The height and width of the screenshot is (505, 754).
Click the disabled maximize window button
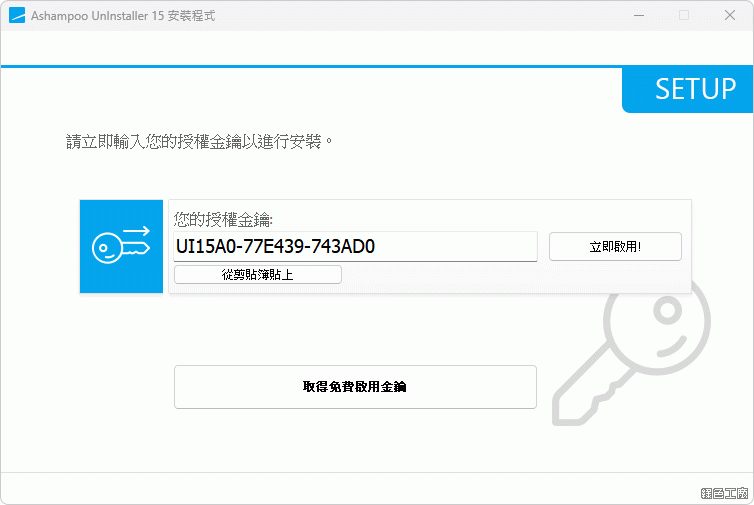click(684, 16)
